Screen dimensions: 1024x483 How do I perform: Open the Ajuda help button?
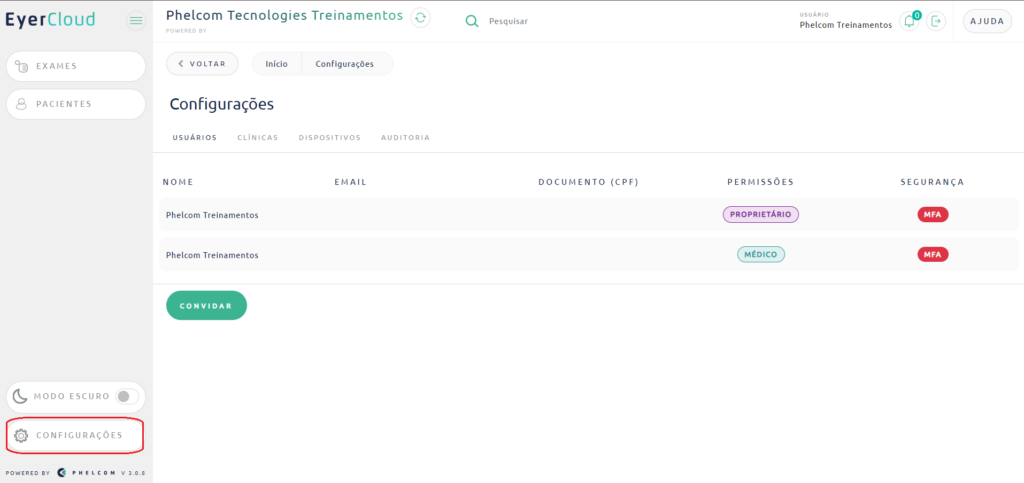tap(986, 21)
